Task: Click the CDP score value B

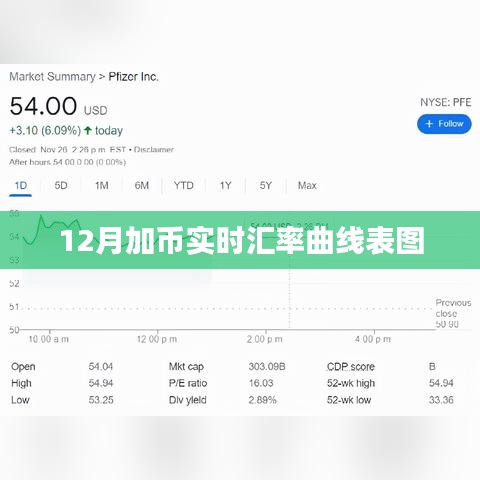Action: 432,367
